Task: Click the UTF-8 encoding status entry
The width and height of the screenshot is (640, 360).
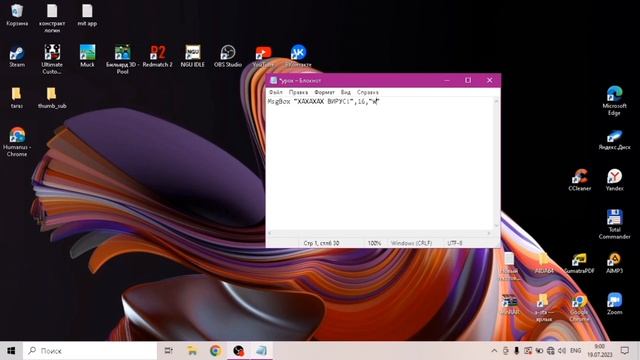Action: coord(455,243)
